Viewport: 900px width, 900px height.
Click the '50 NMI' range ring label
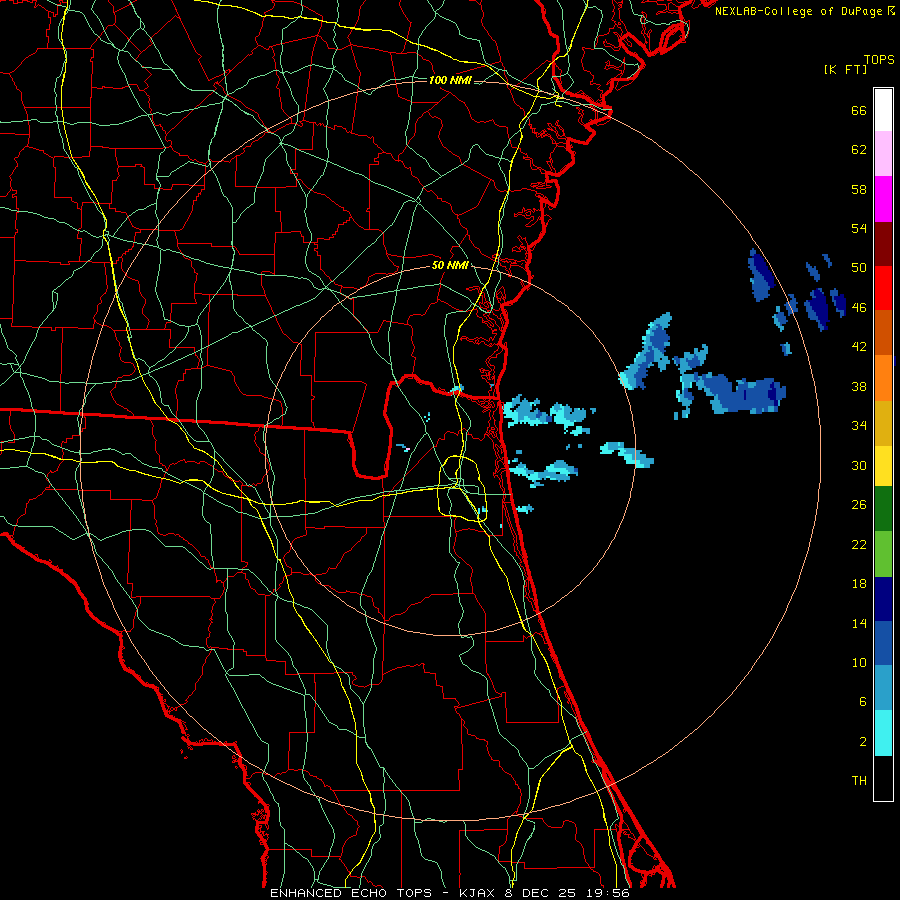(x=450, y=265)
